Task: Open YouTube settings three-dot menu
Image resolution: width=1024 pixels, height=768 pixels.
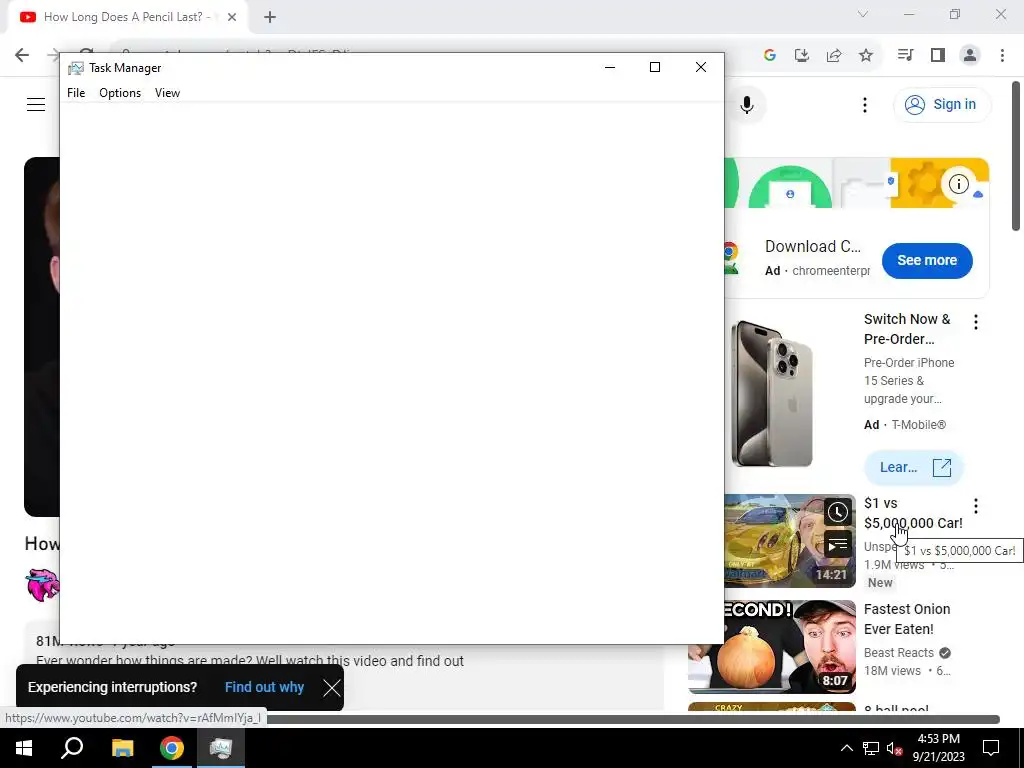Action: click(865, 105)
